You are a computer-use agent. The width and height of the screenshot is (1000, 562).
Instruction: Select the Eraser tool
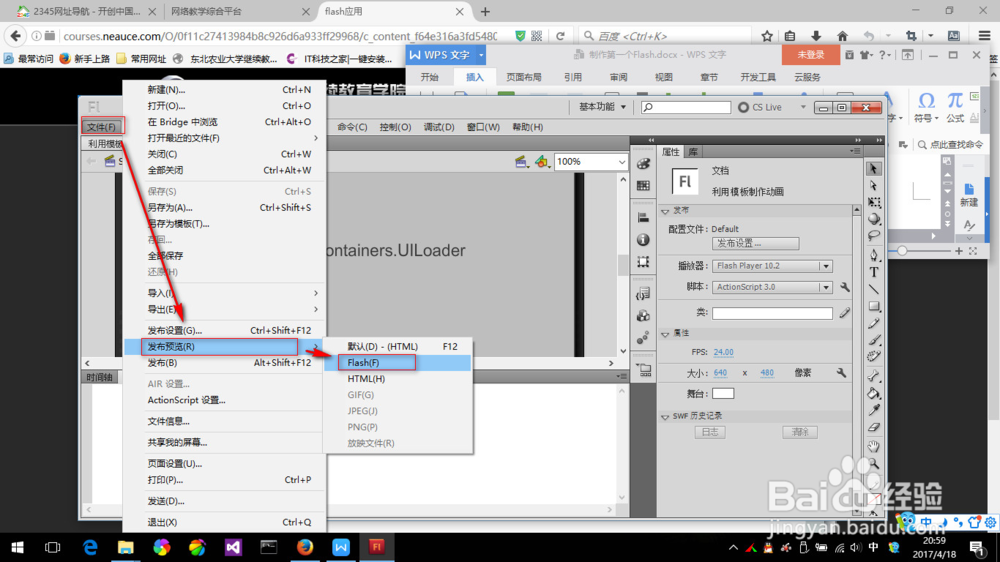click(874, 427)
